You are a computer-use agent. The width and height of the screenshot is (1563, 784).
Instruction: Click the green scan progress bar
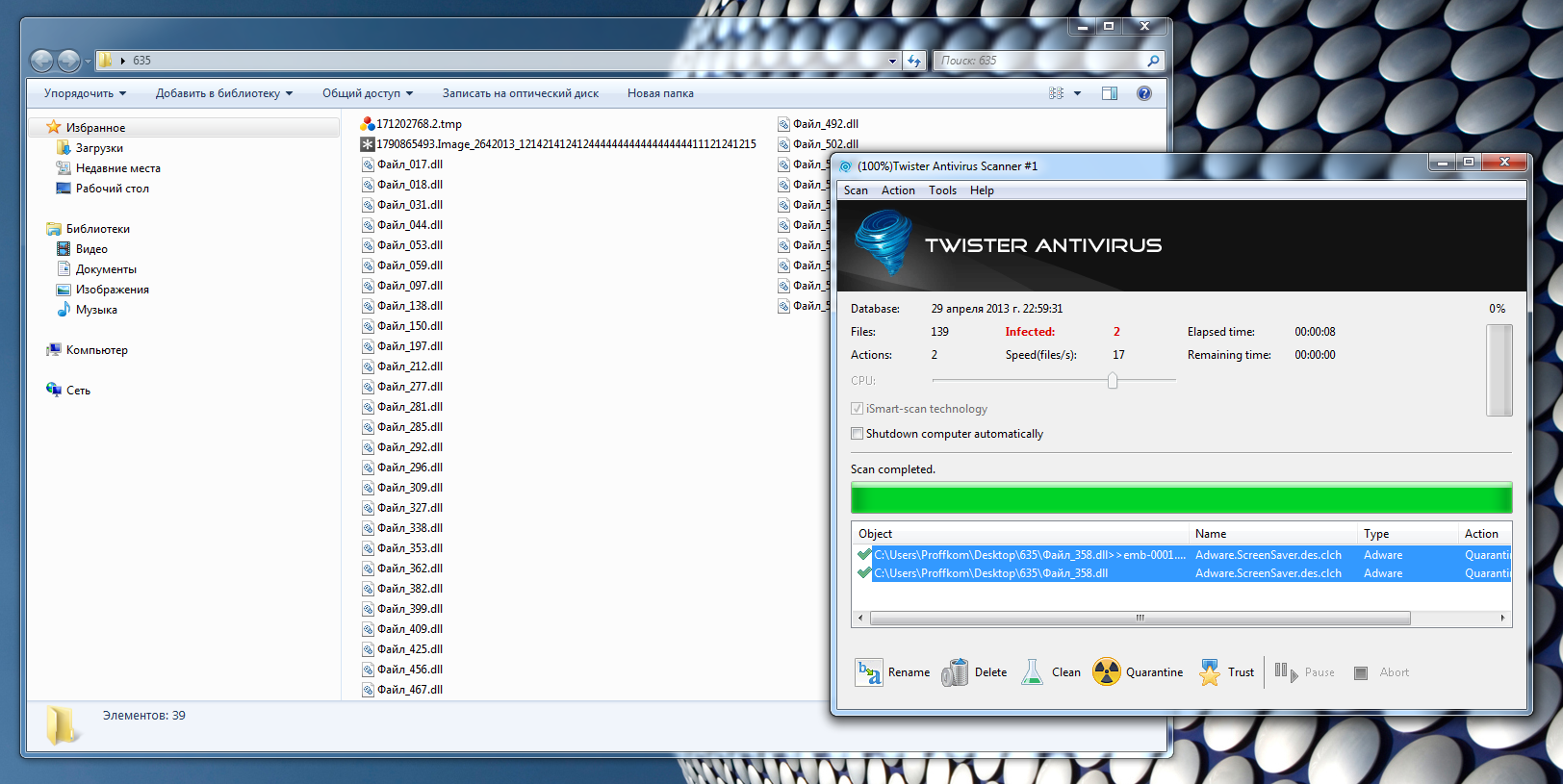pos(1181,498)
